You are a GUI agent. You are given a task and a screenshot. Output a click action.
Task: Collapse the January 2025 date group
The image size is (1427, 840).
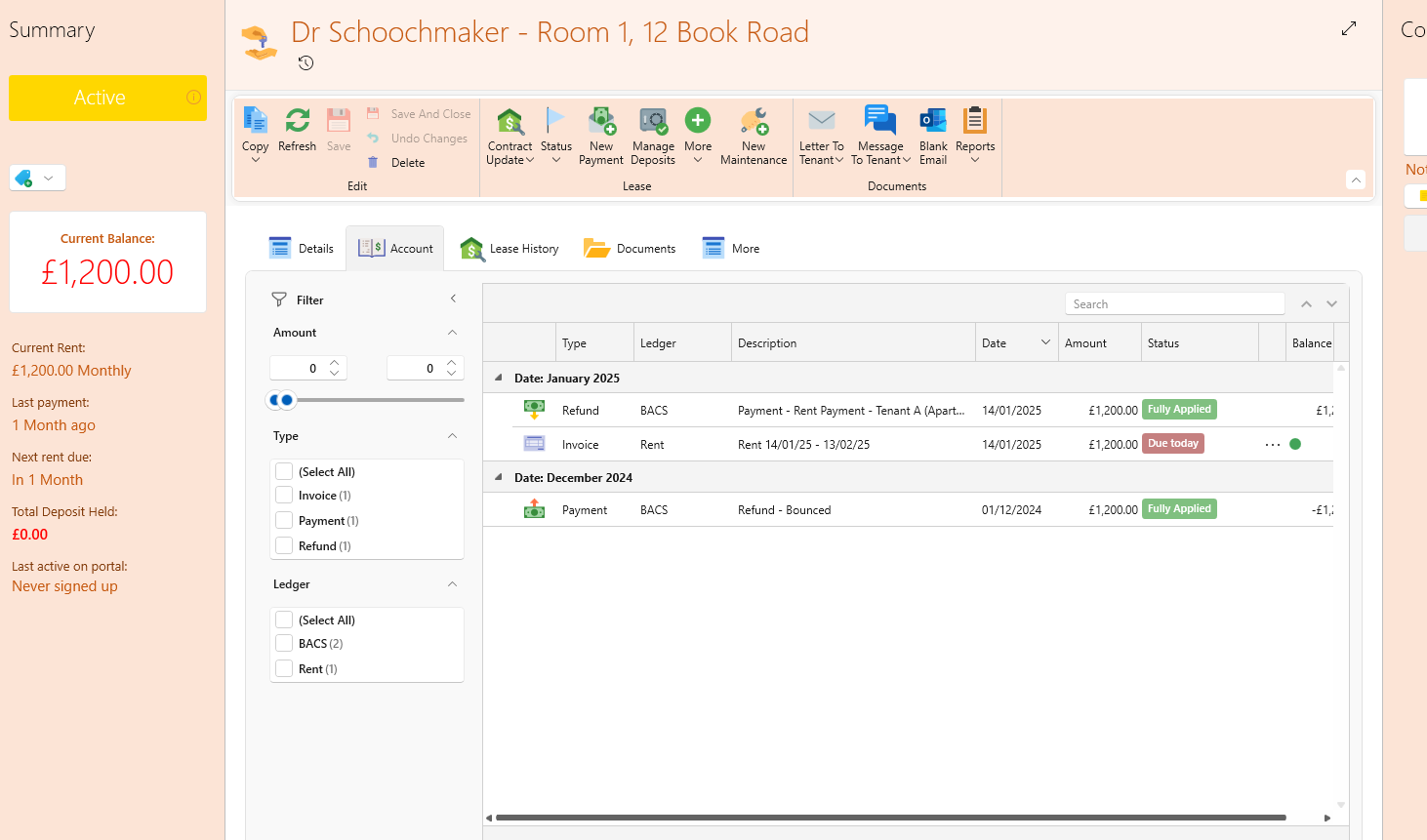click(x=499, y=378)
